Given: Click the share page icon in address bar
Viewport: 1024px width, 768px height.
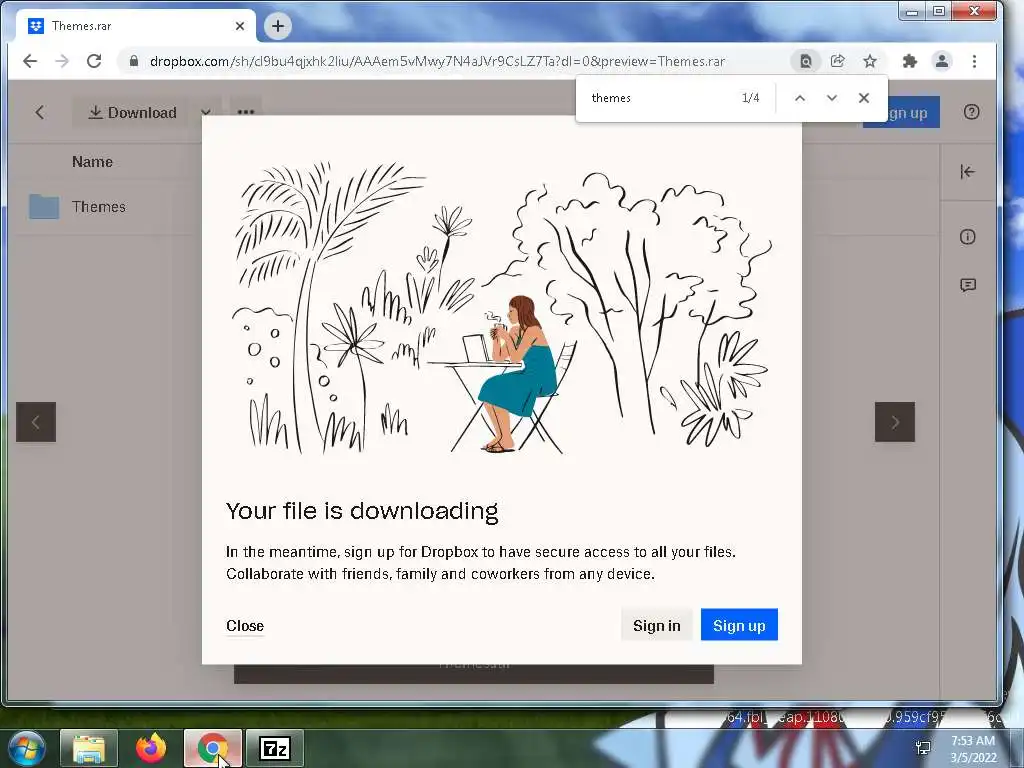Looking at the screenshot, I should 837,61.
